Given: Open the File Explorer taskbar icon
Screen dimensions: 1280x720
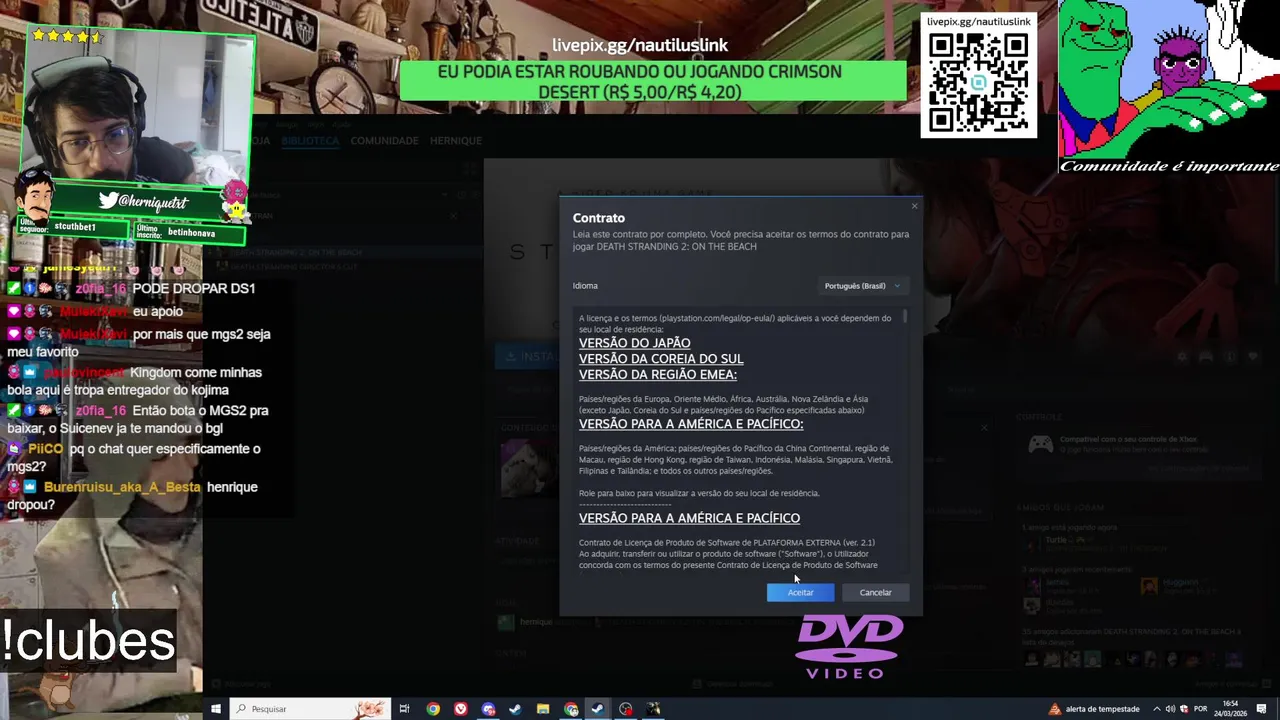Looking at the screenshot, I should 543,709.
